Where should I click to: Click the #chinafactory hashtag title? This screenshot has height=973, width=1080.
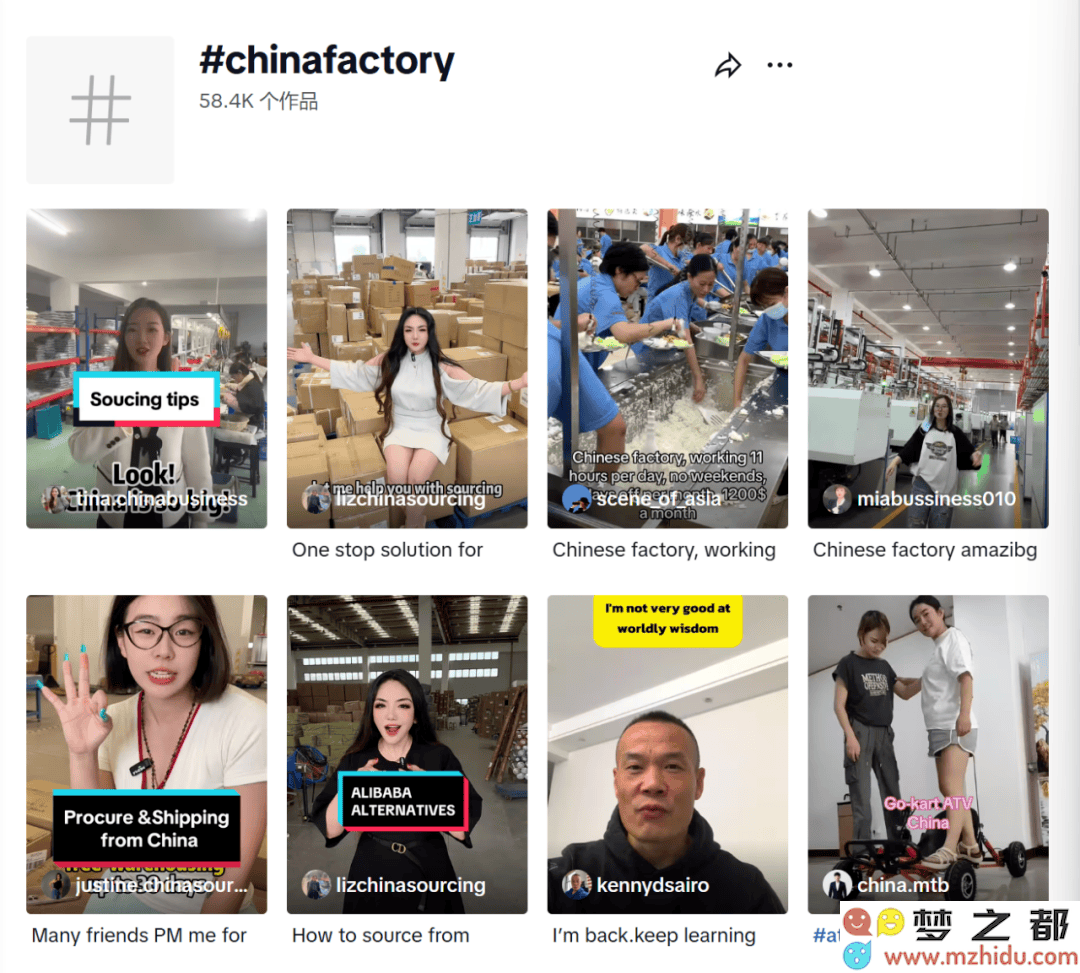click(x=326, y=61)
